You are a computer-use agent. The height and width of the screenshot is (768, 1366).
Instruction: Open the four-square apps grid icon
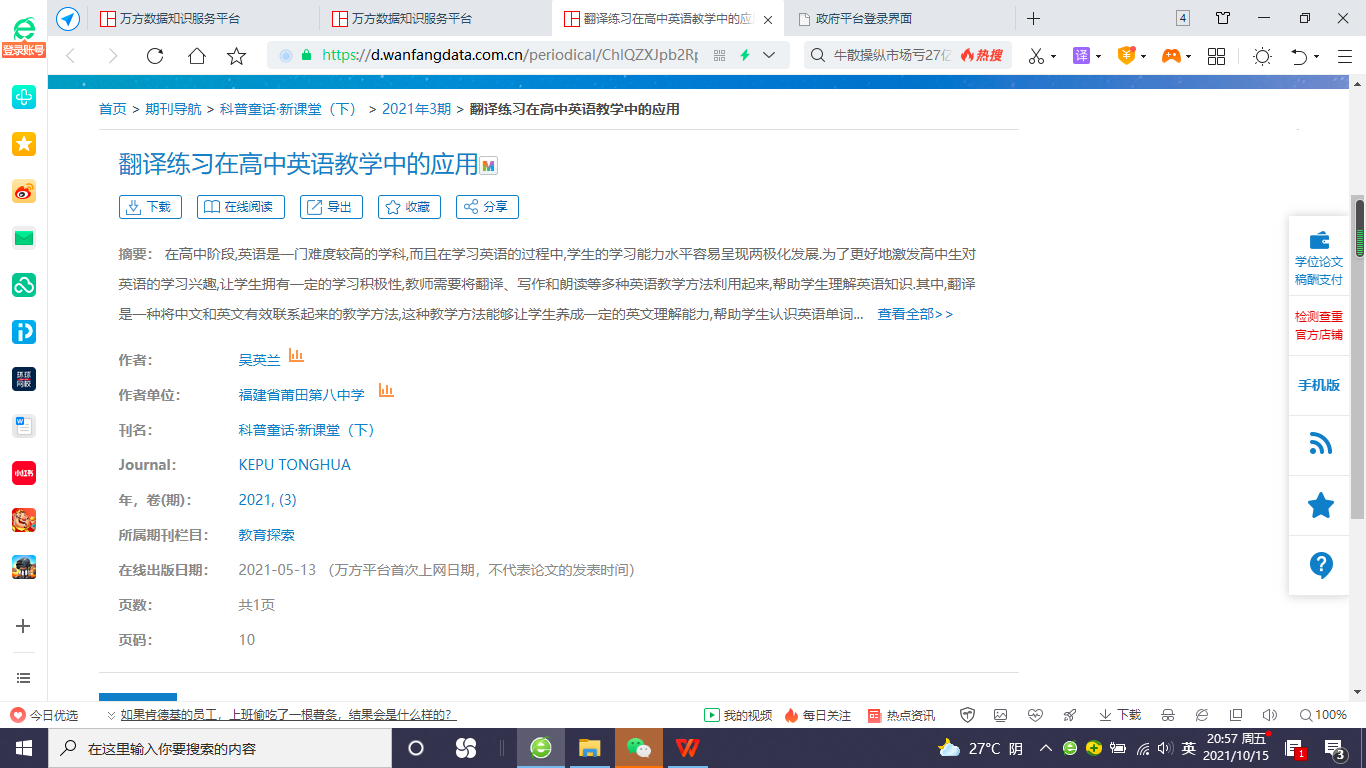[x=1216, y=56]
